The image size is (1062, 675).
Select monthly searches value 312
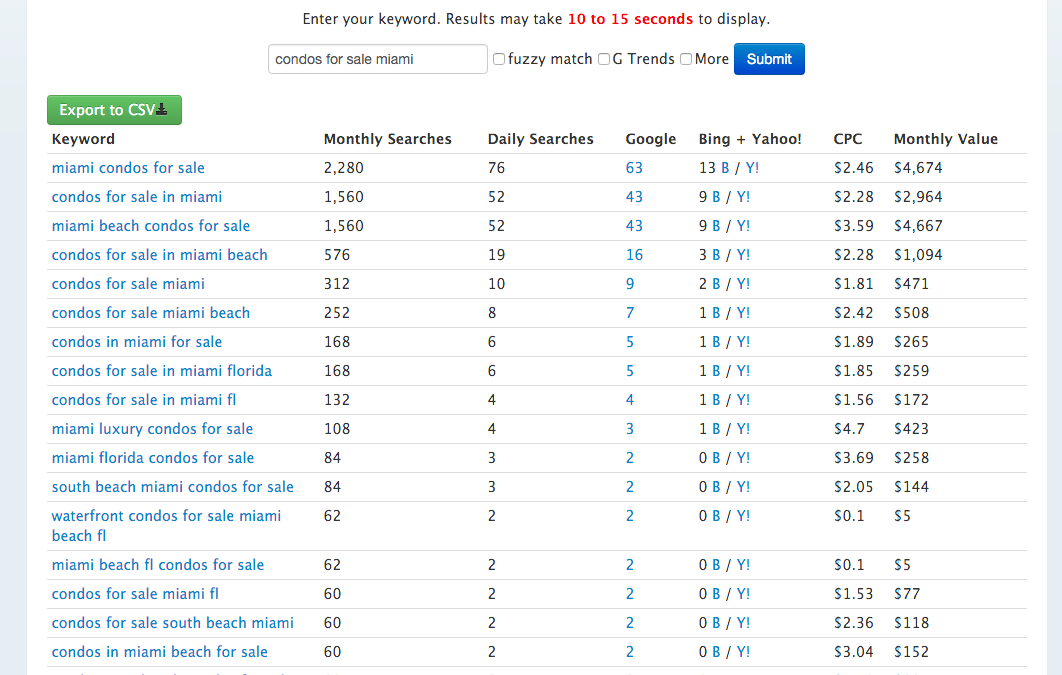click(337, 284)
